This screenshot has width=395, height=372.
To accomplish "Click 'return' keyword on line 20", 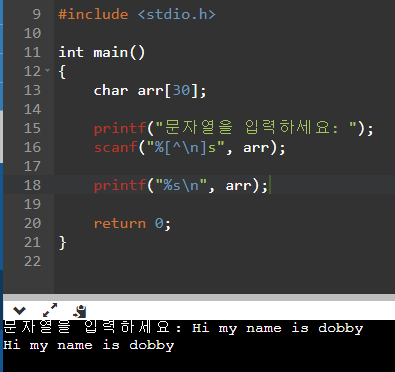I will pos(120,223).
